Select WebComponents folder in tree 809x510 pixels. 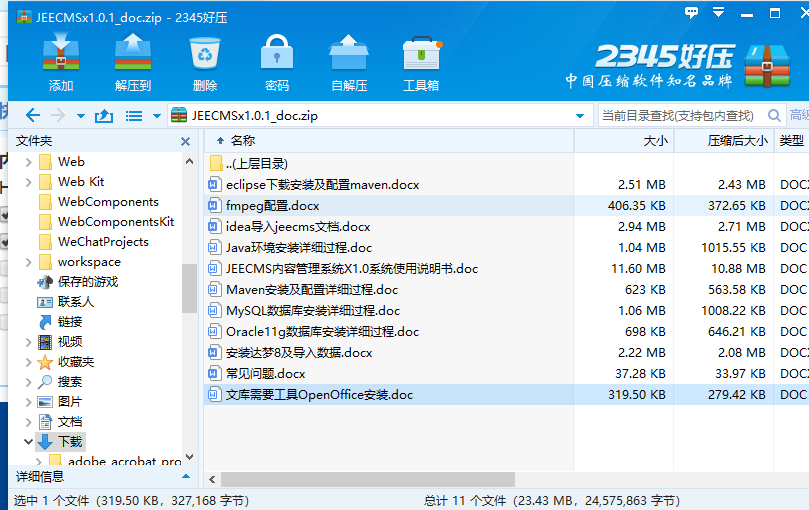coord(108,202)
